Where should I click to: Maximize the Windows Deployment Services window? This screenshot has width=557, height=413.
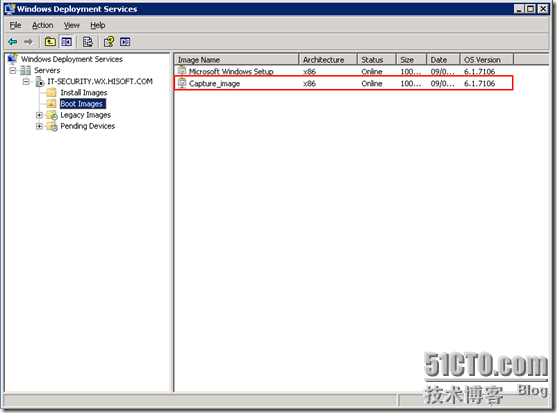pos(530,9)
